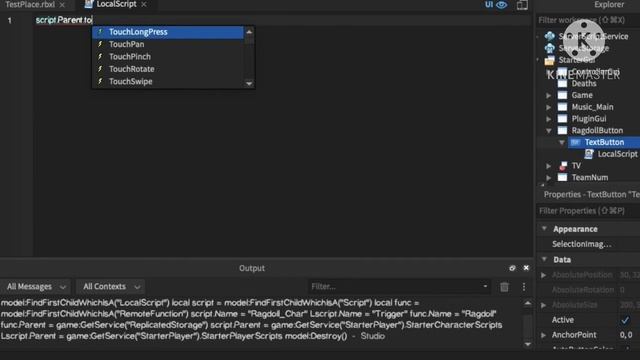
Task: Close the LocalScript tab
Action: click(144, 4)
